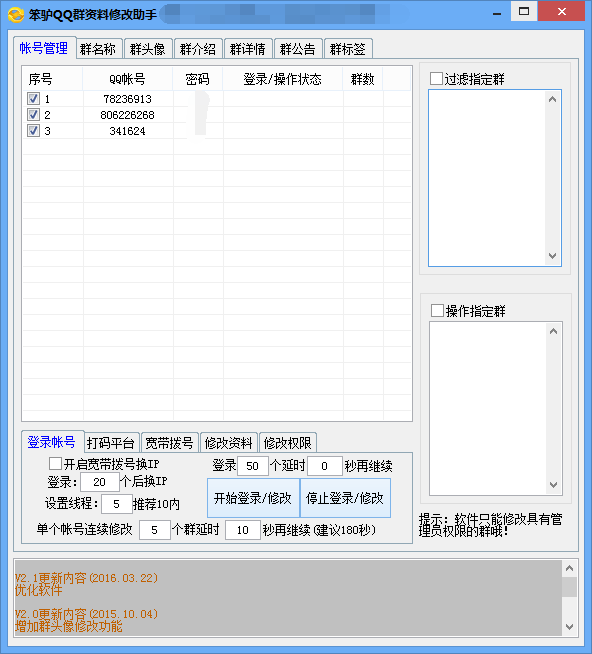Click up arrow of 操作指定群 list scrollbar
The image size is (592, 654).
[554, 332]
